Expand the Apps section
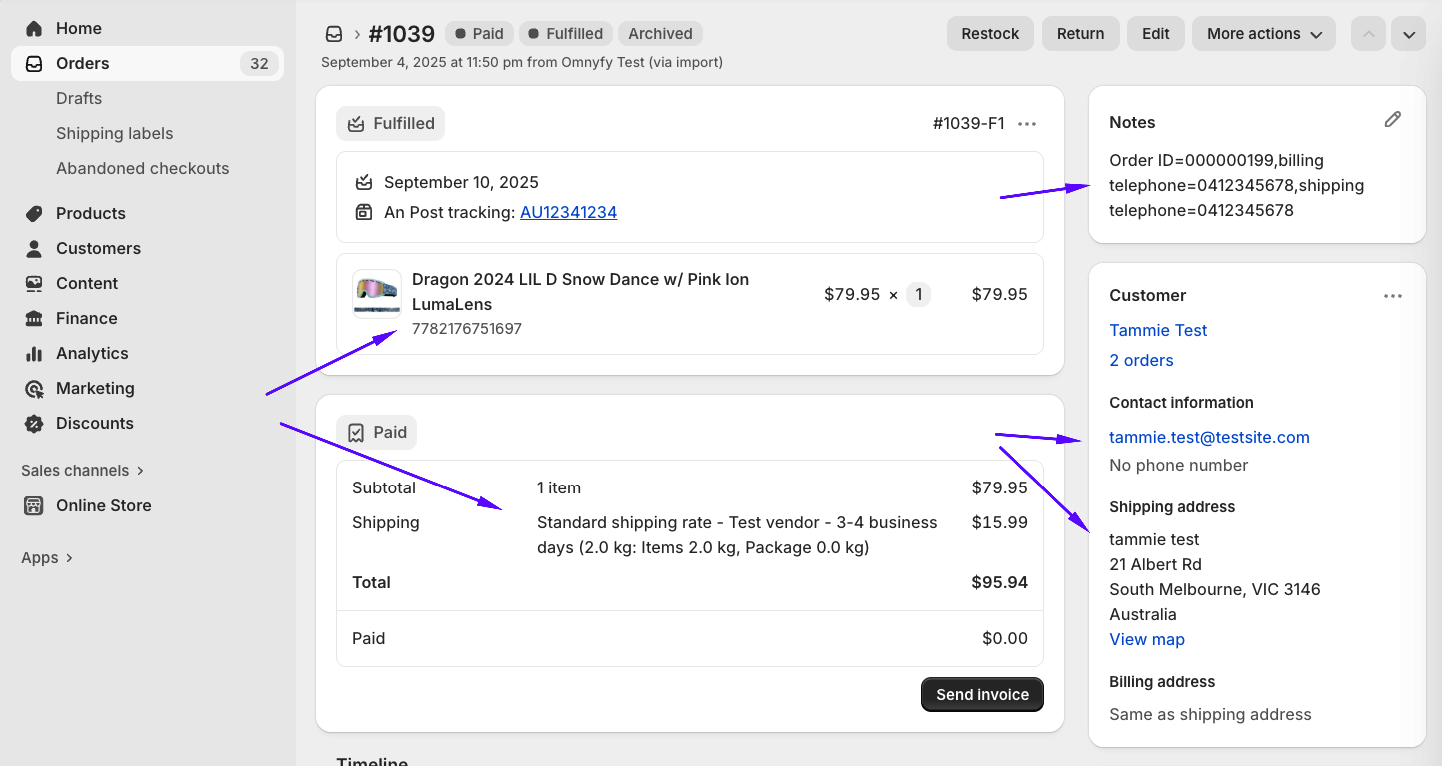1442x766 pixels. (x=47, y=557)
